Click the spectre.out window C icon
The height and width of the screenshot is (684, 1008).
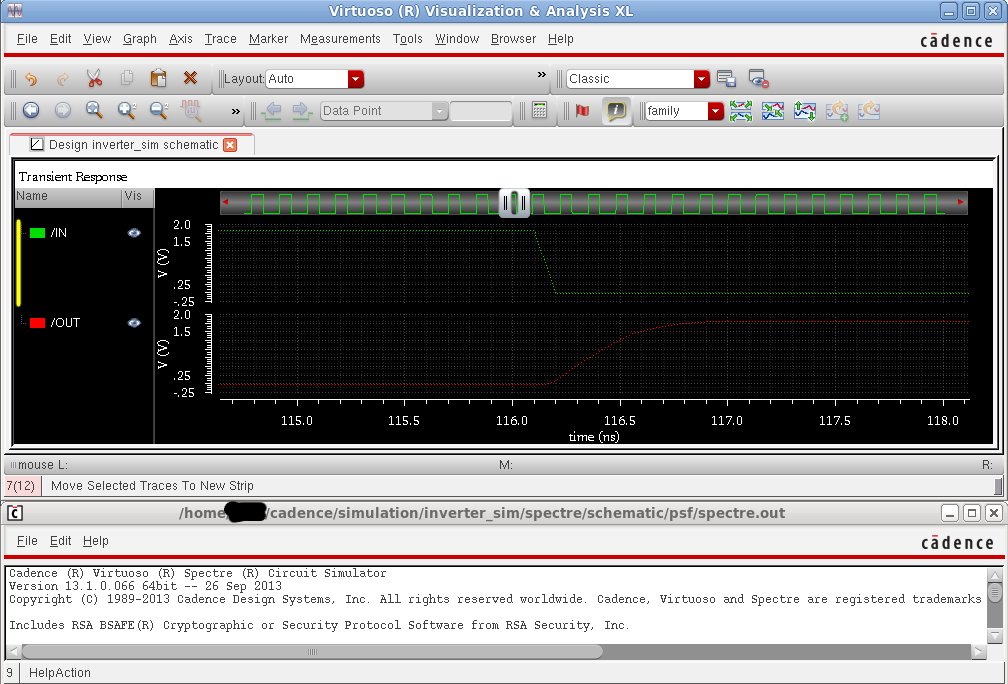click(15, 513)
